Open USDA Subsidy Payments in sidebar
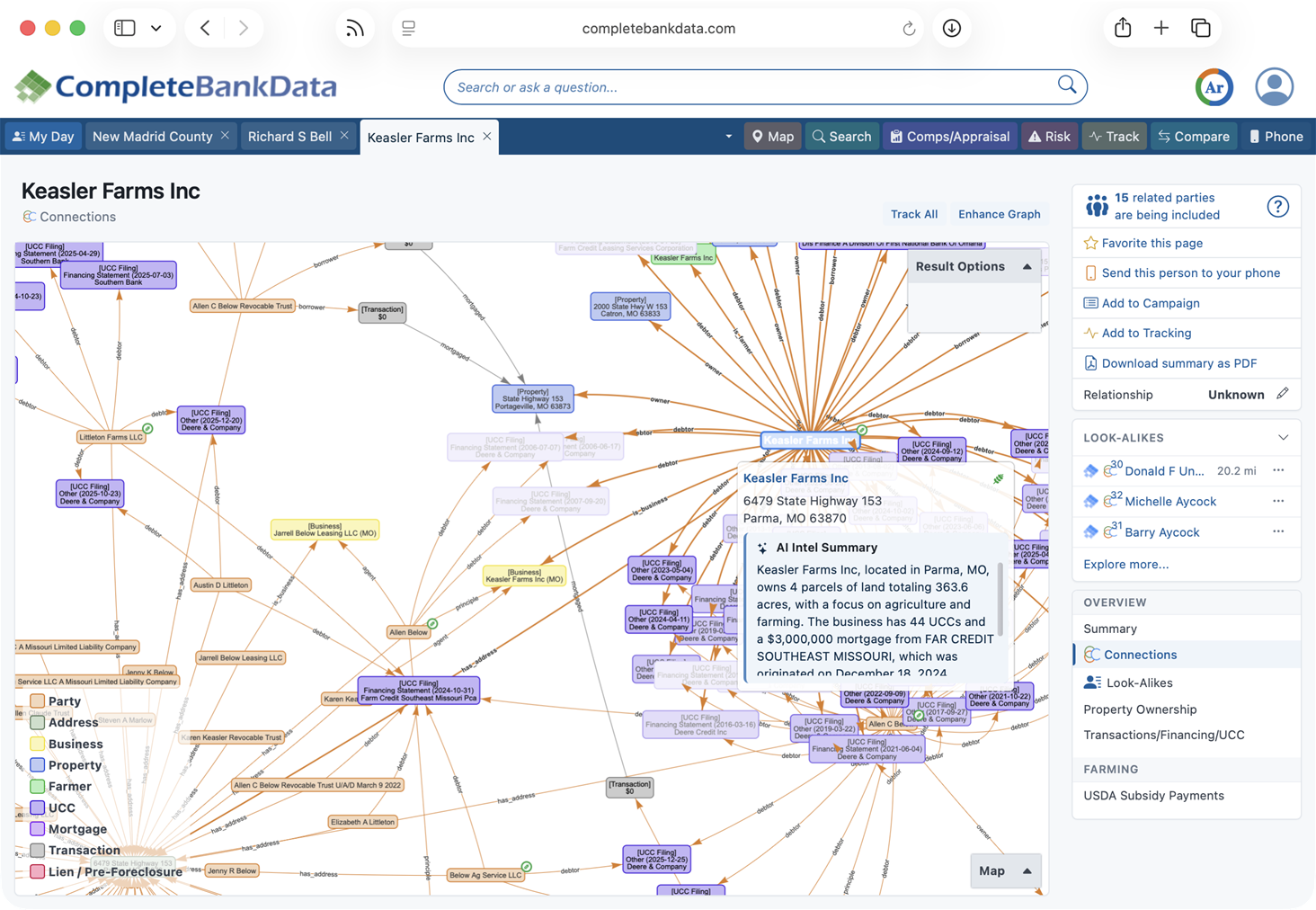Image resolution: width=1316 pixels, height=910 pixels. [x=1153, y=796]
